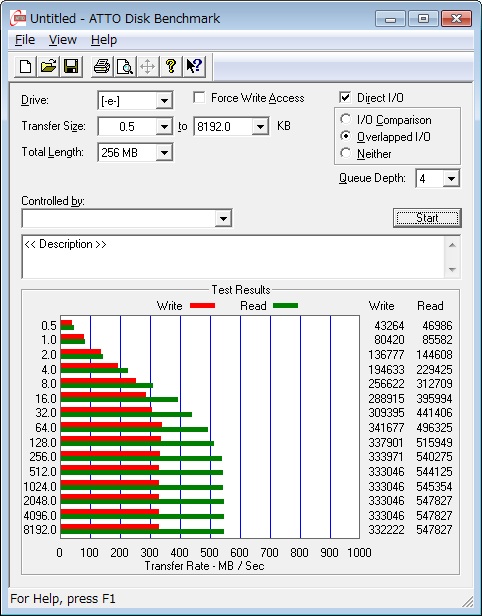This screenshot has width=482, height=616.
Task: Choose the Neither radio option
Action: click(345, 153)
